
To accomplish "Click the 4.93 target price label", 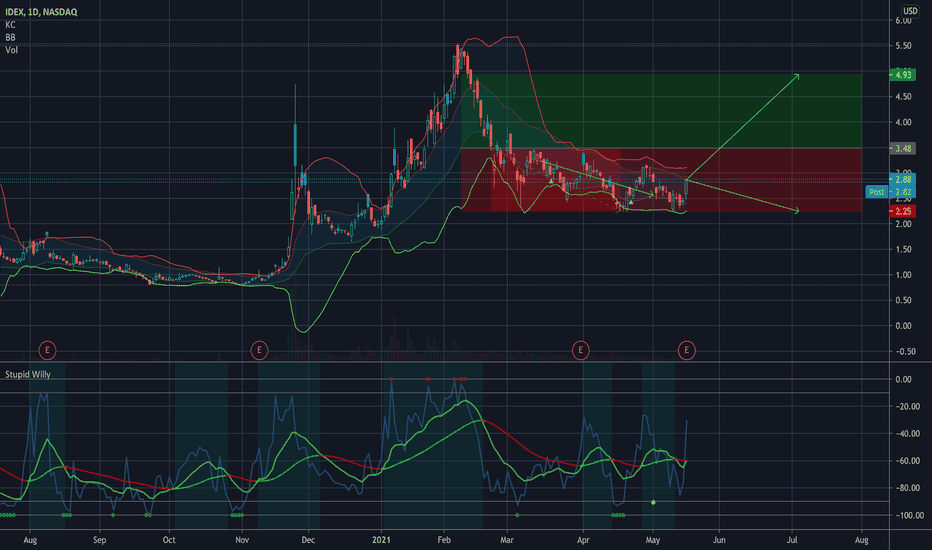I will pyautogui.click(x=902, y=74).
